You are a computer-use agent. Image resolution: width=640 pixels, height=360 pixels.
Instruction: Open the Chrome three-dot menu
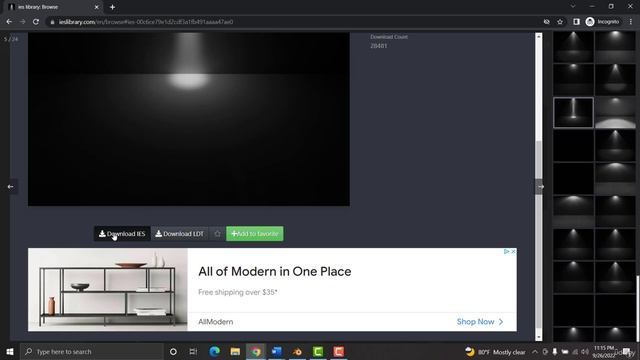[x=631, y=22]
